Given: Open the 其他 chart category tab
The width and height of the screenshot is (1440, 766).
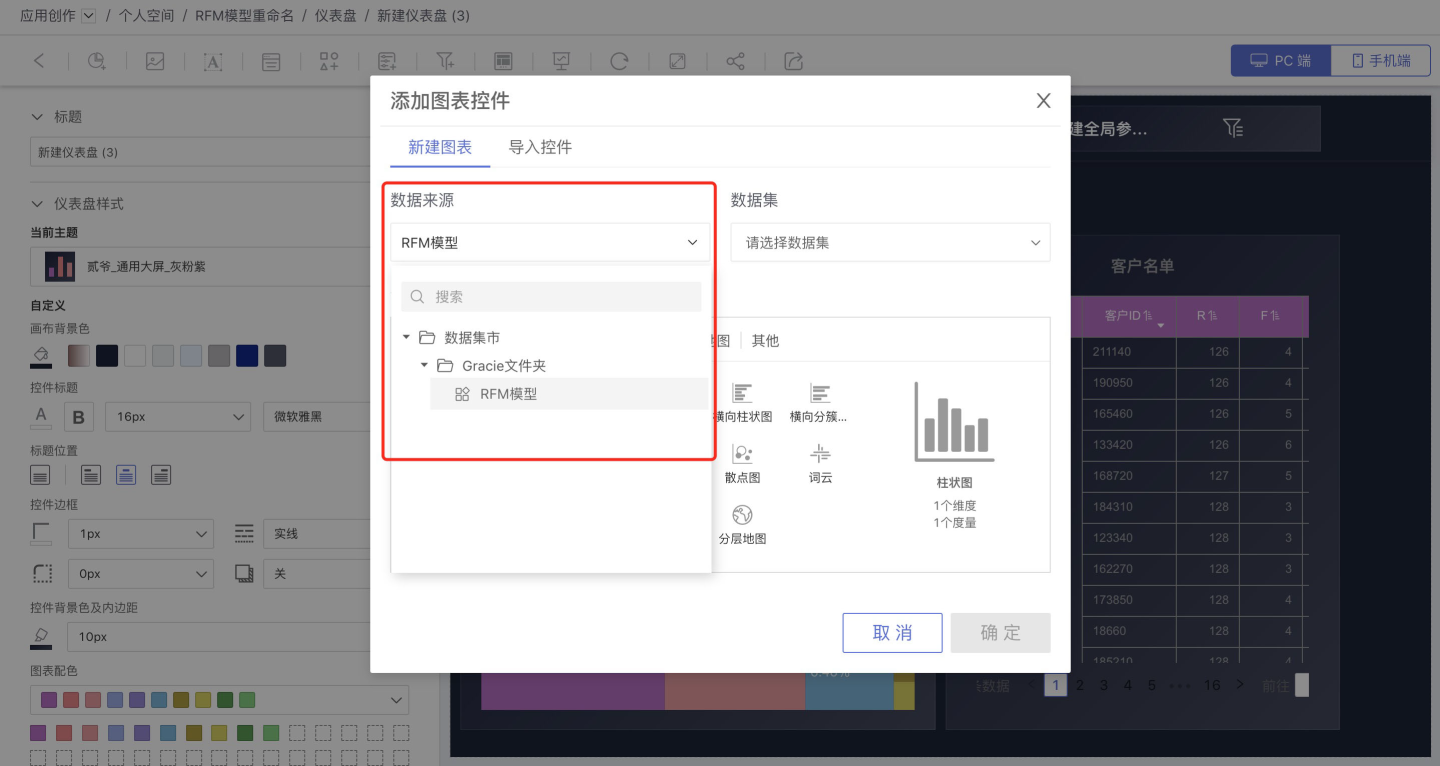Looking at the screenshot, I should click(x=765, y=341).
